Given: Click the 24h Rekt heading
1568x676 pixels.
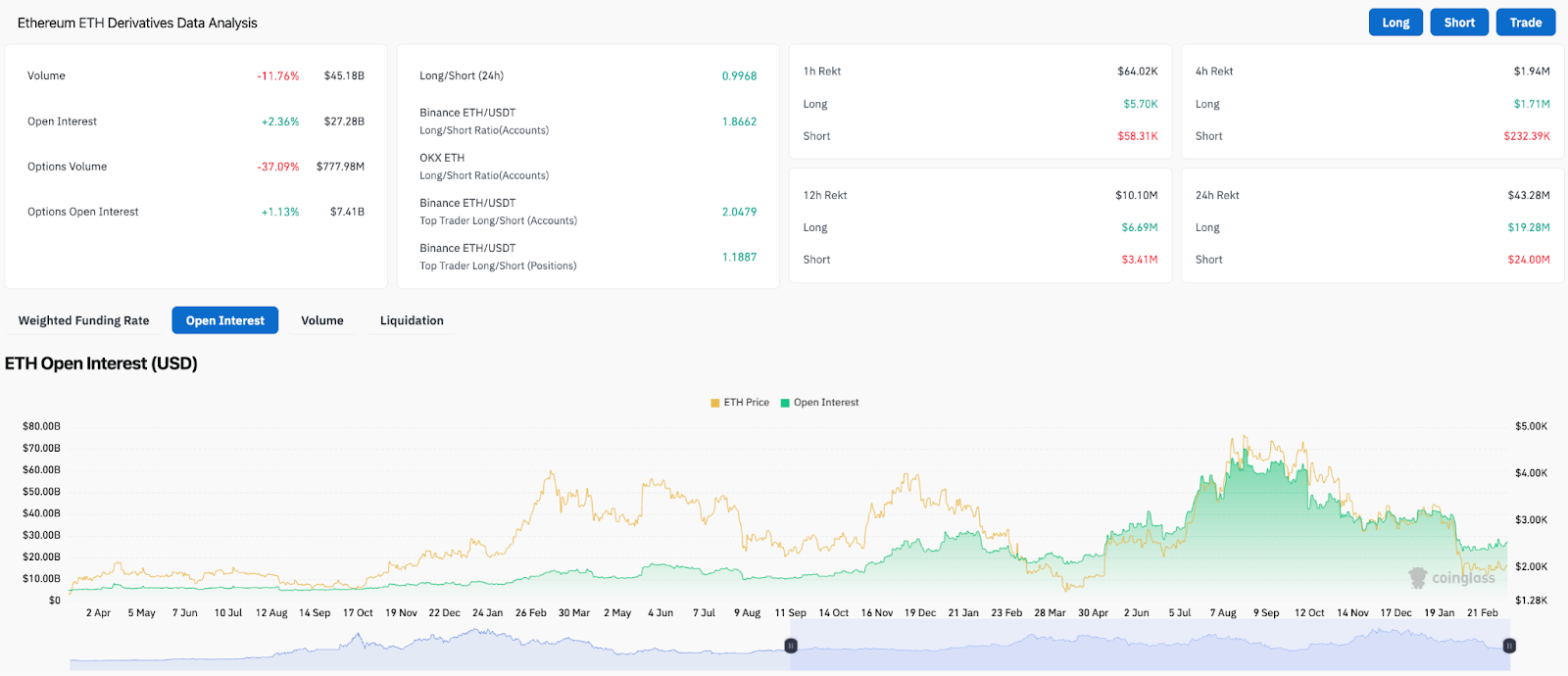Looking at the screenshot, I should (x=1217, y=196).
